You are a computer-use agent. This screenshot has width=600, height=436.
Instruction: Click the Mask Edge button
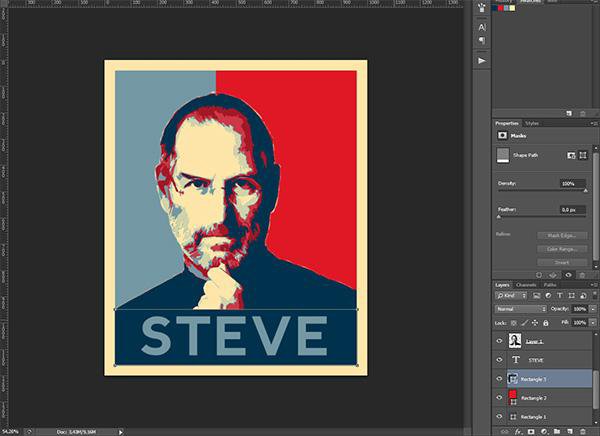[560, 235]
